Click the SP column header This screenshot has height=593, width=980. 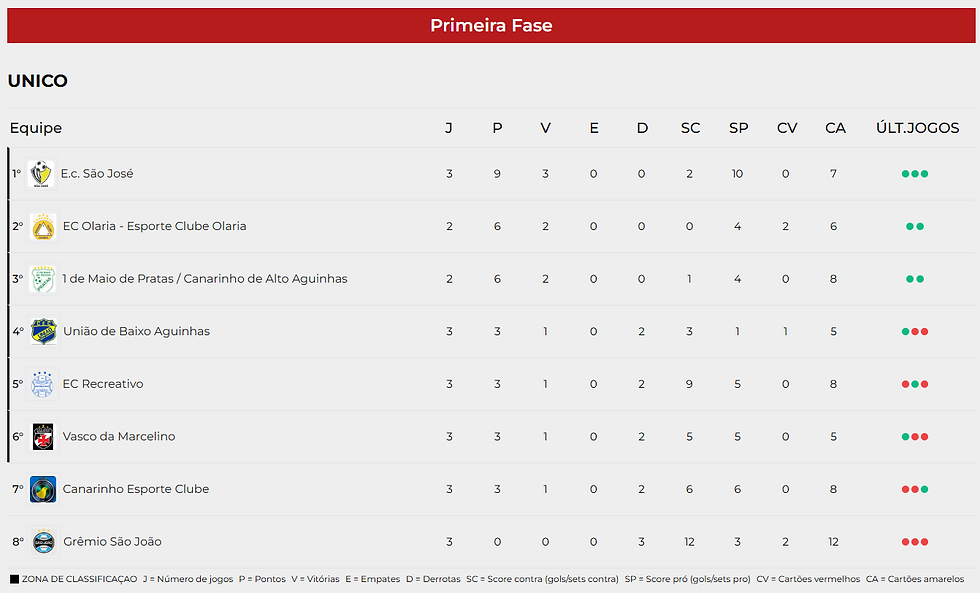click(x=738, y=128)
